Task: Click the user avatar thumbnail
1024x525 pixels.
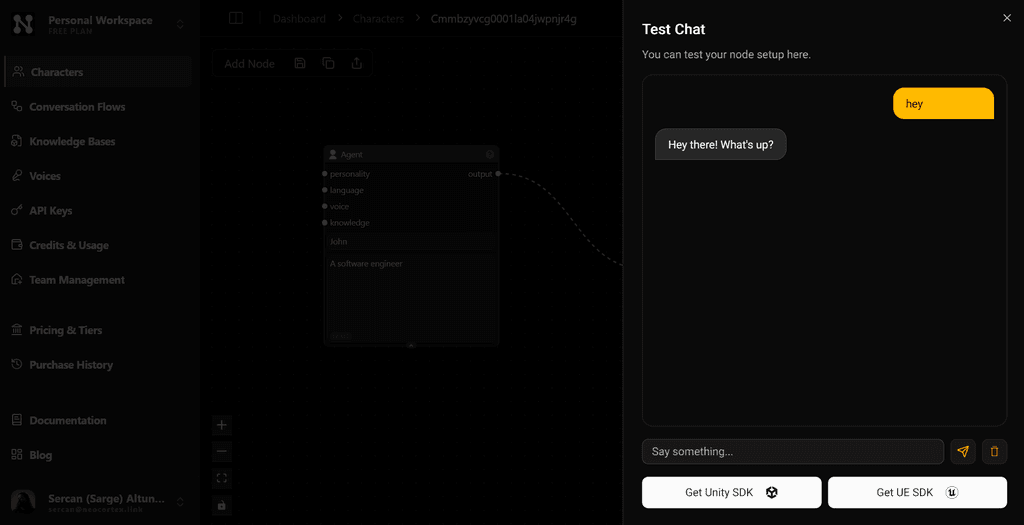Action: point(23,501)
